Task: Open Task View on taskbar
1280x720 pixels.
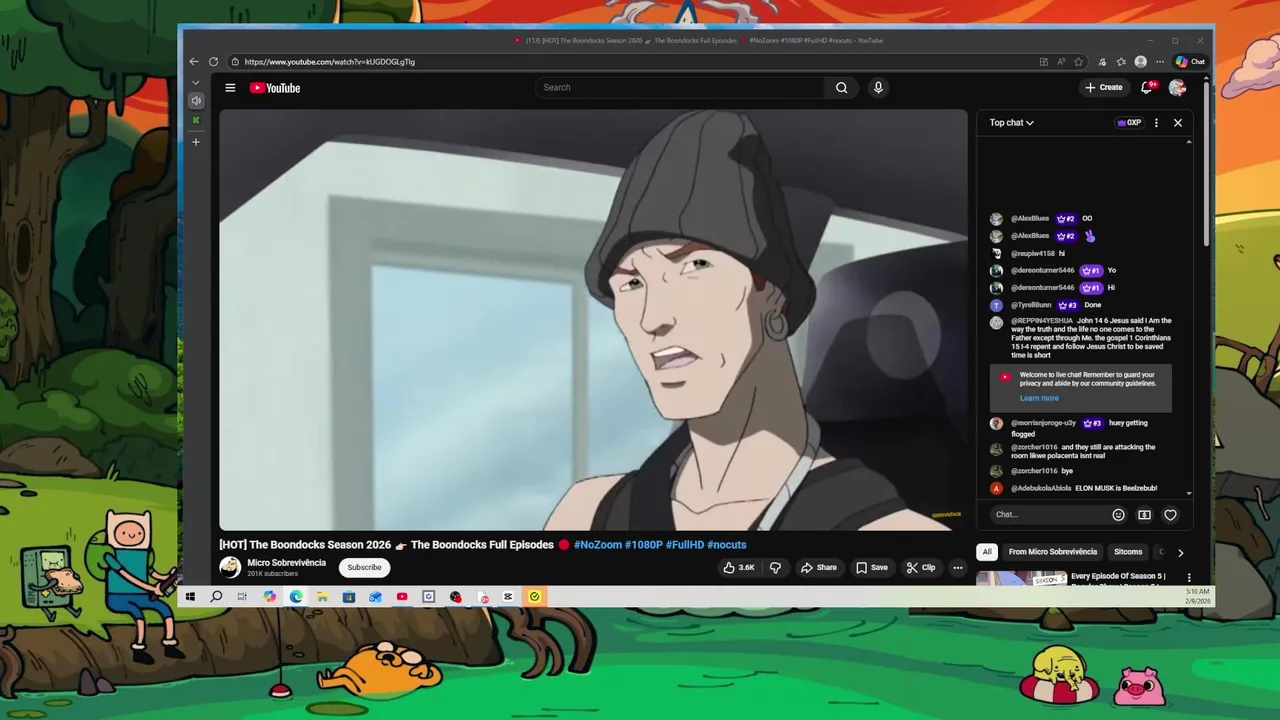Action: (242, 597)
